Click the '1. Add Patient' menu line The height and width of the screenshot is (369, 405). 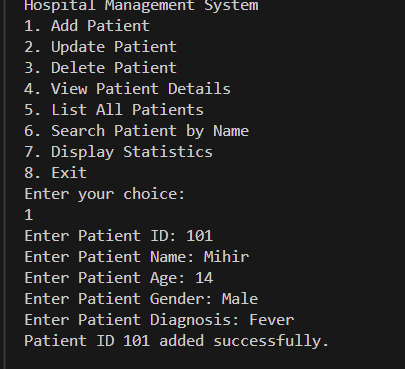(x=87, y=26)
